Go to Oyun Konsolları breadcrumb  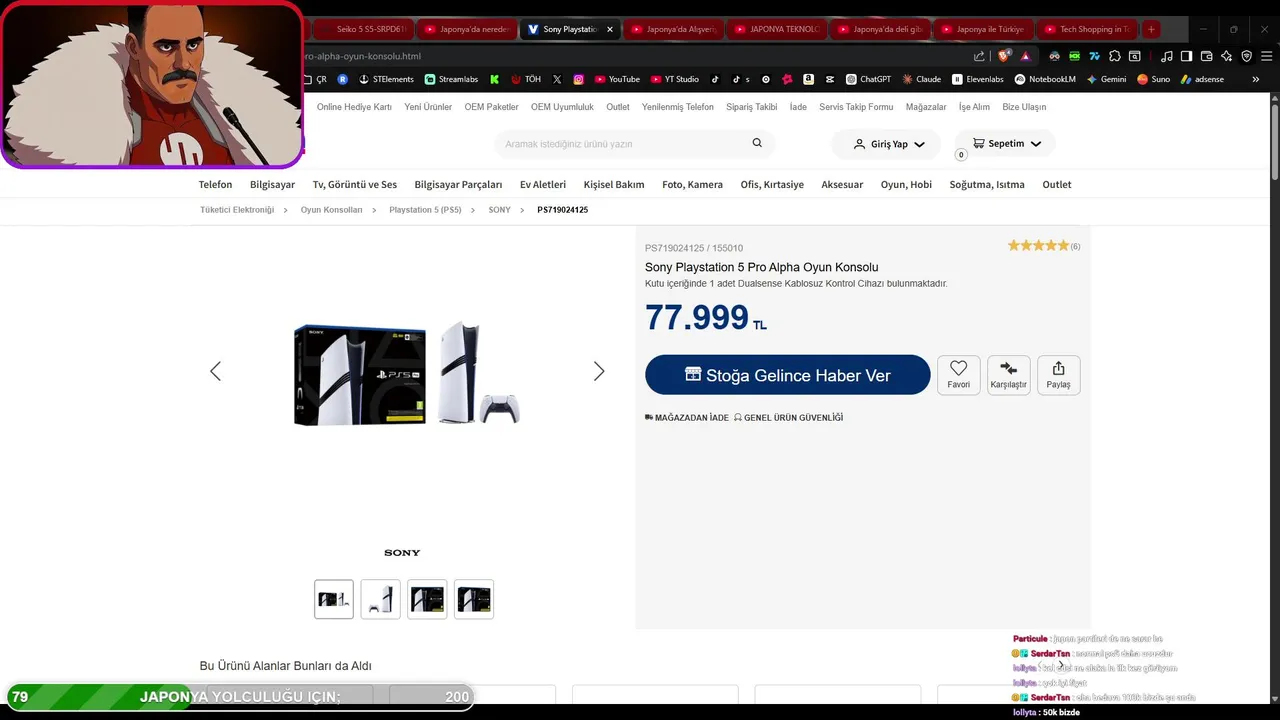[x=331, y=210]
